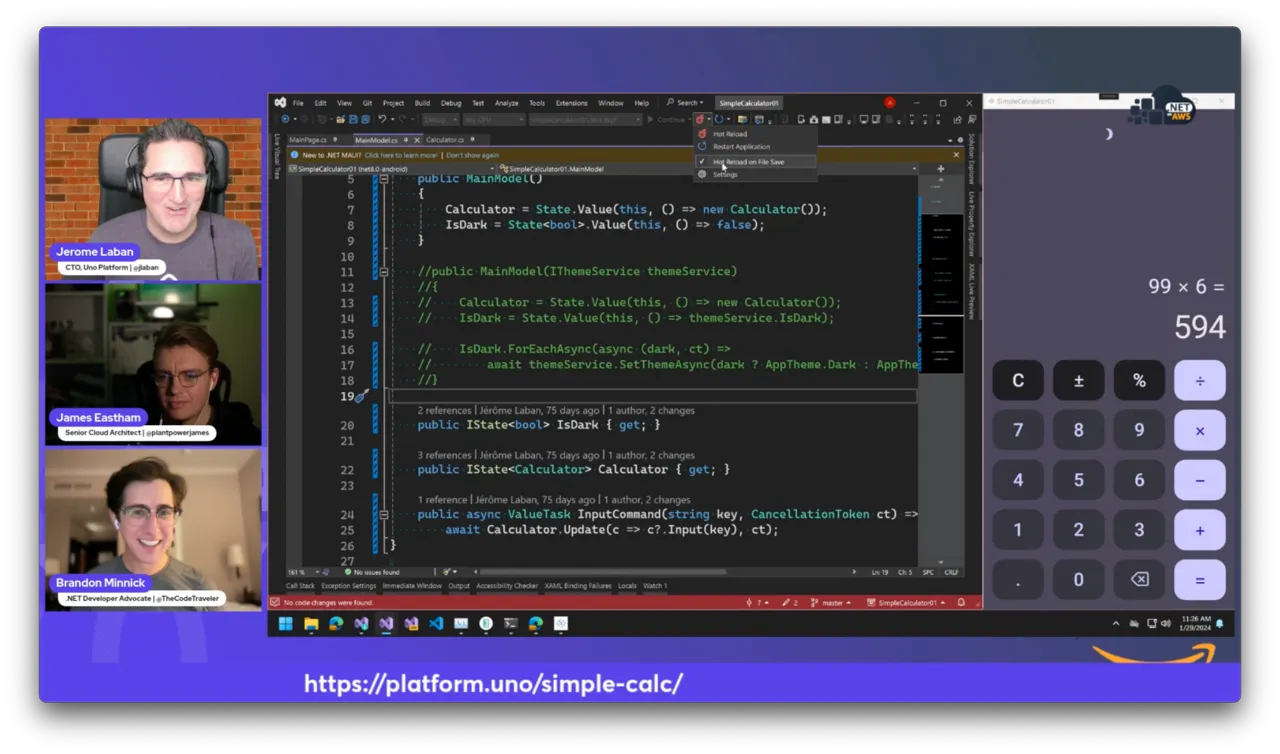Image resolution: width=1280 pixels, height=754 pixels.
Task: Click the Settings gear in Hot Reload menu
Action: (725, 174)
